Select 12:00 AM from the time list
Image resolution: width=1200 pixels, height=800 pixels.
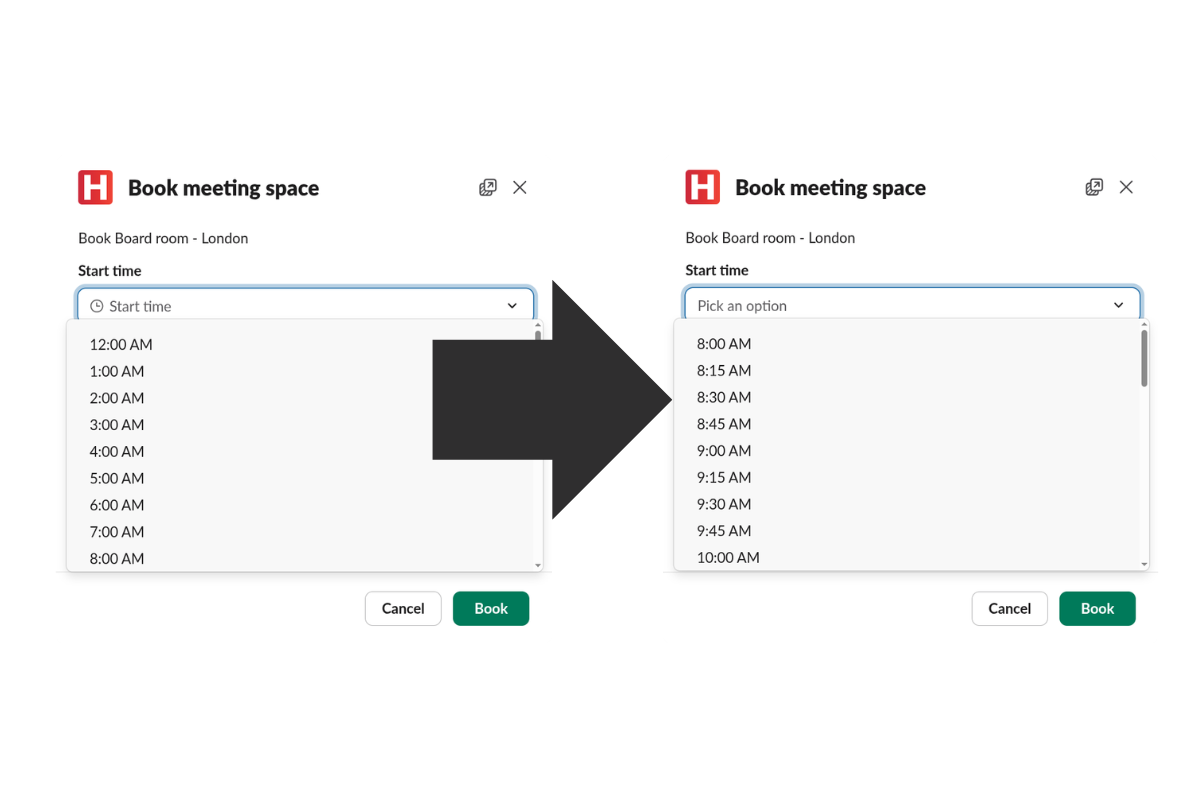pos(121,344)
